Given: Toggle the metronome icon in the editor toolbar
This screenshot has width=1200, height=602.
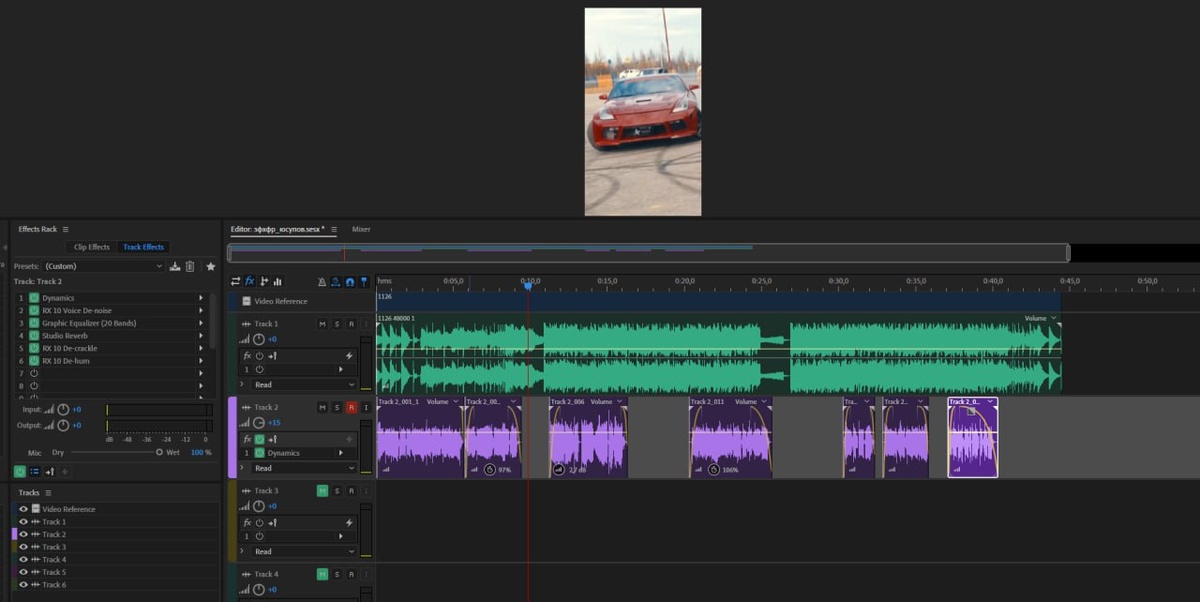Looking at the screenshot, I should [322, 282].
